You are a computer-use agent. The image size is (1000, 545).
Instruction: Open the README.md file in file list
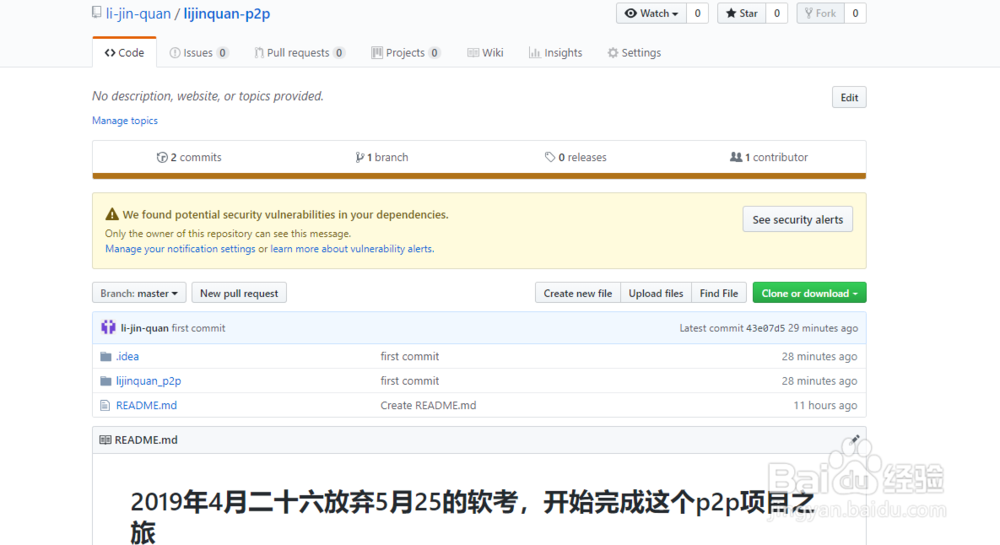pos(146,405)
